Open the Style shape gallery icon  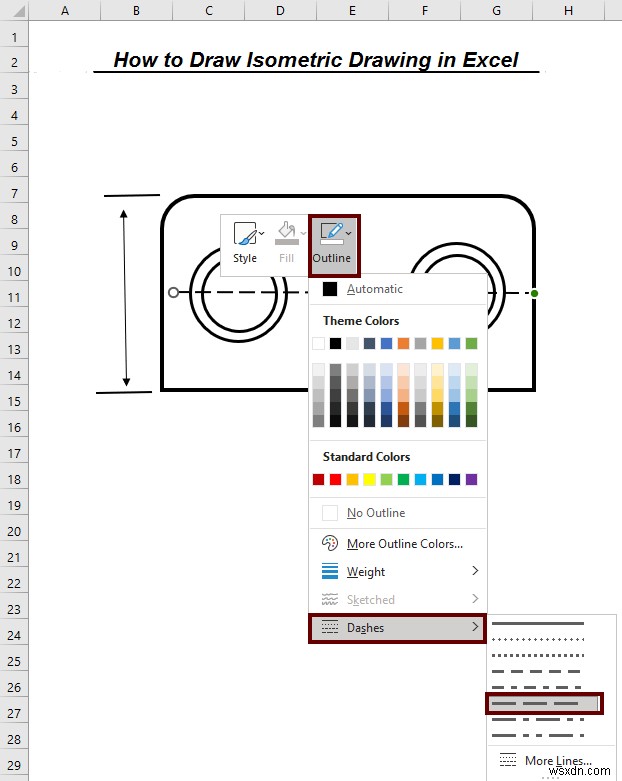[x=245, y=233]
